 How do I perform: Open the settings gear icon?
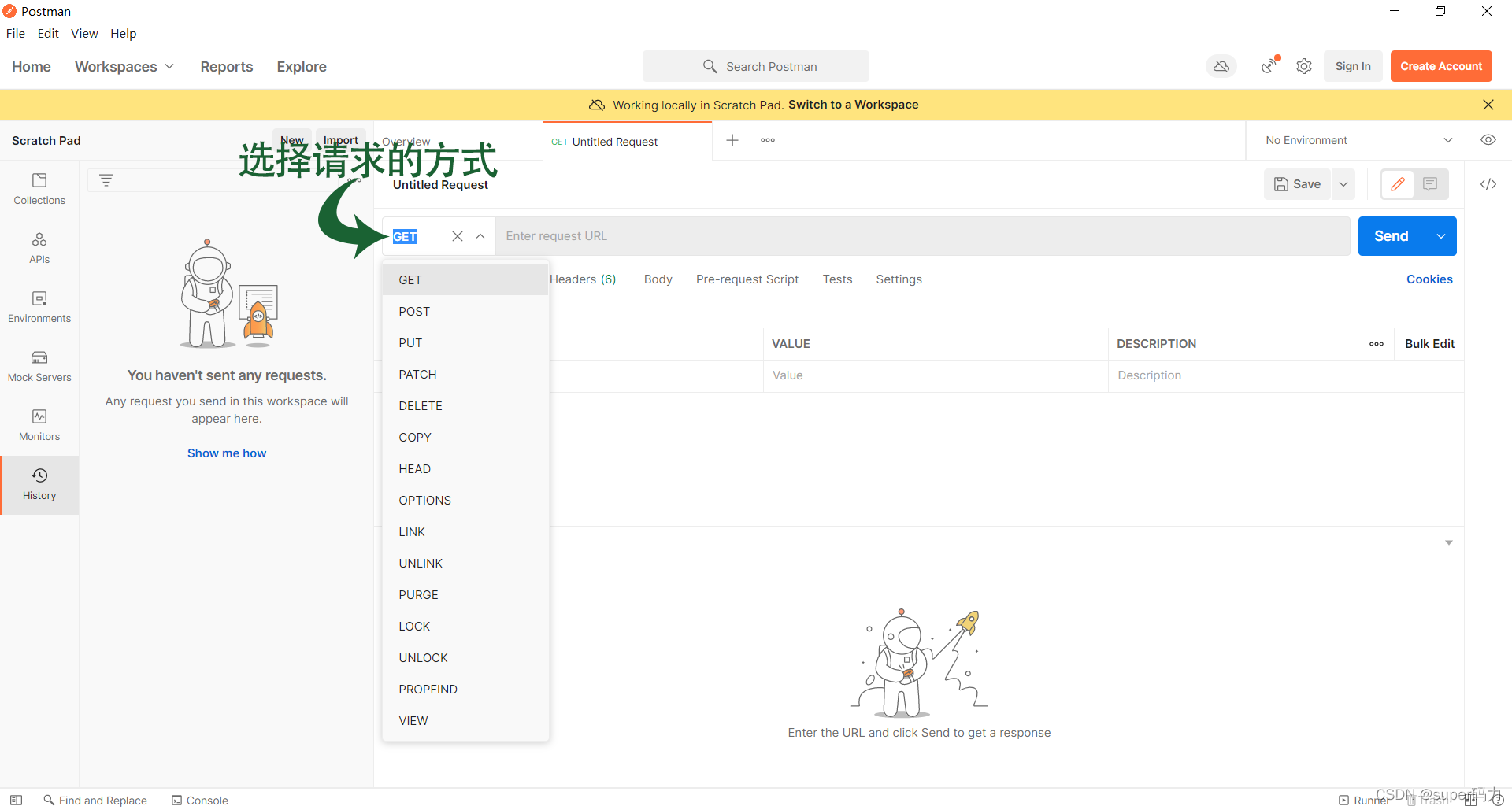tap(1304, 67)
